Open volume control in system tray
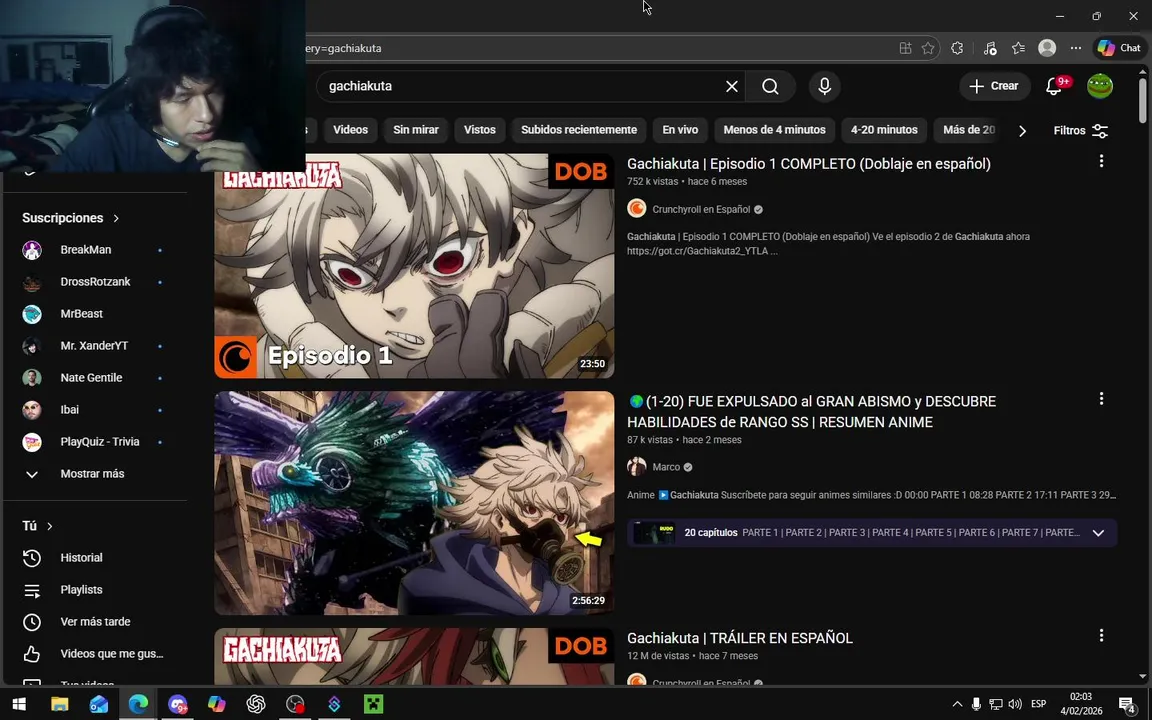 [x=1015, y=705]
